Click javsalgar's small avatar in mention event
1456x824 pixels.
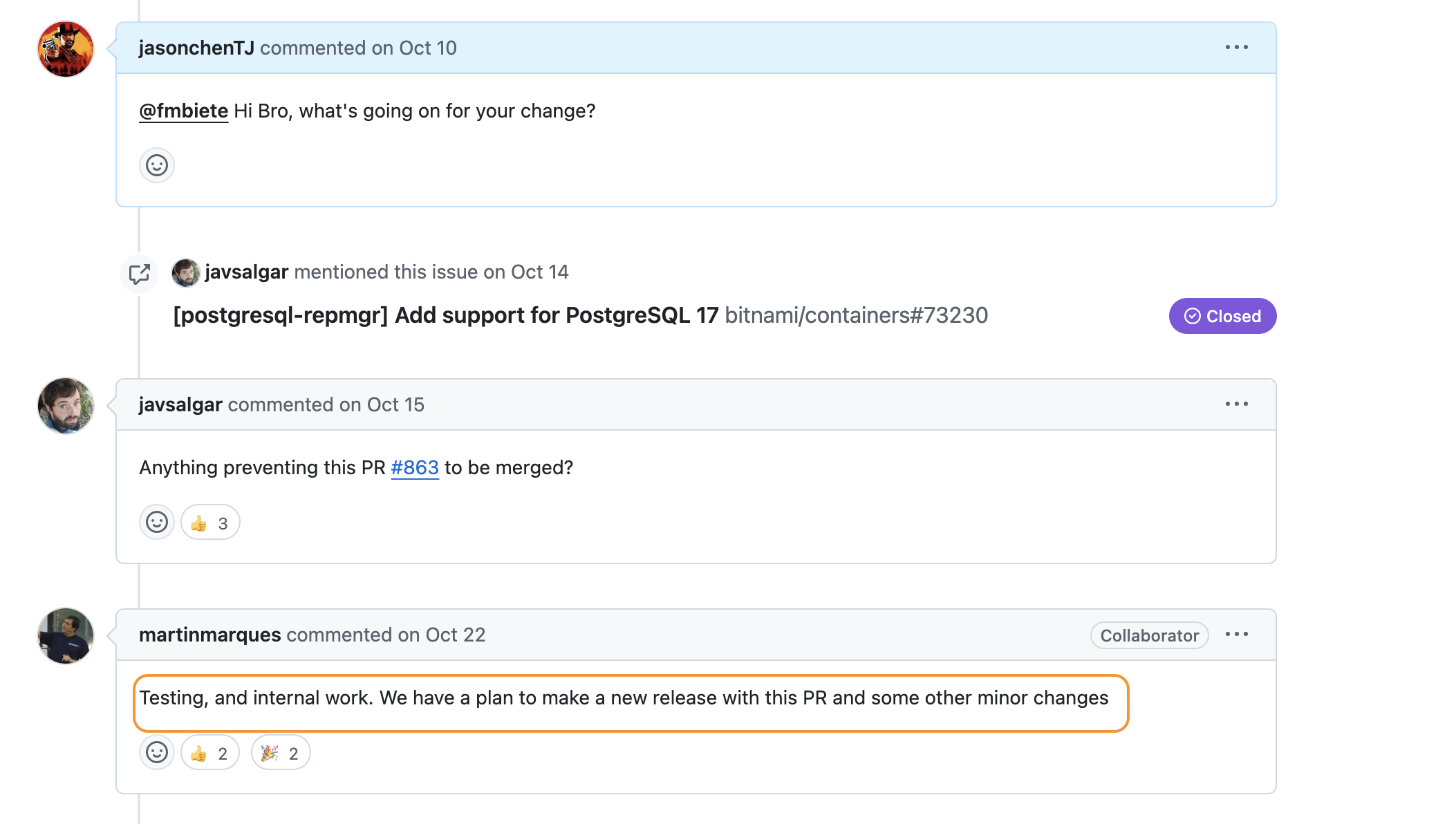[x=185, y=273]
